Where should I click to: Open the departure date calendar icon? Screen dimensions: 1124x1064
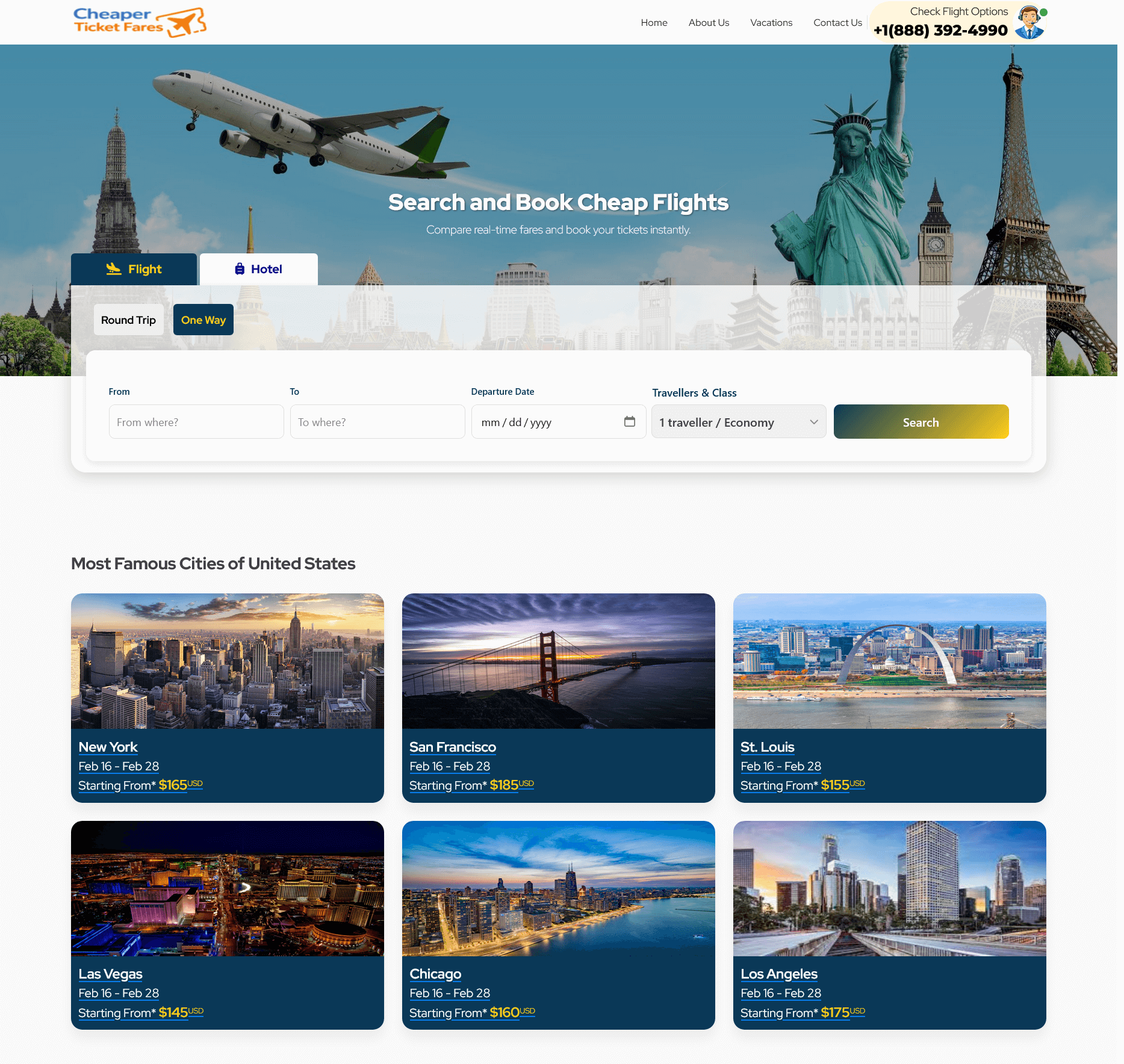(630, 421)
